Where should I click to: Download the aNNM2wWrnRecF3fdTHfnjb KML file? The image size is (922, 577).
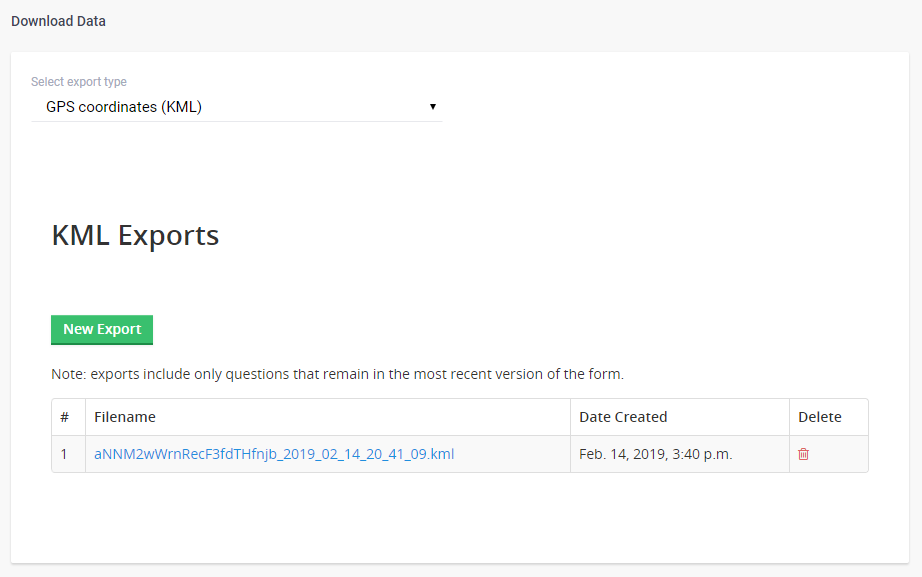pyautogui.click(x=274, y=454)
